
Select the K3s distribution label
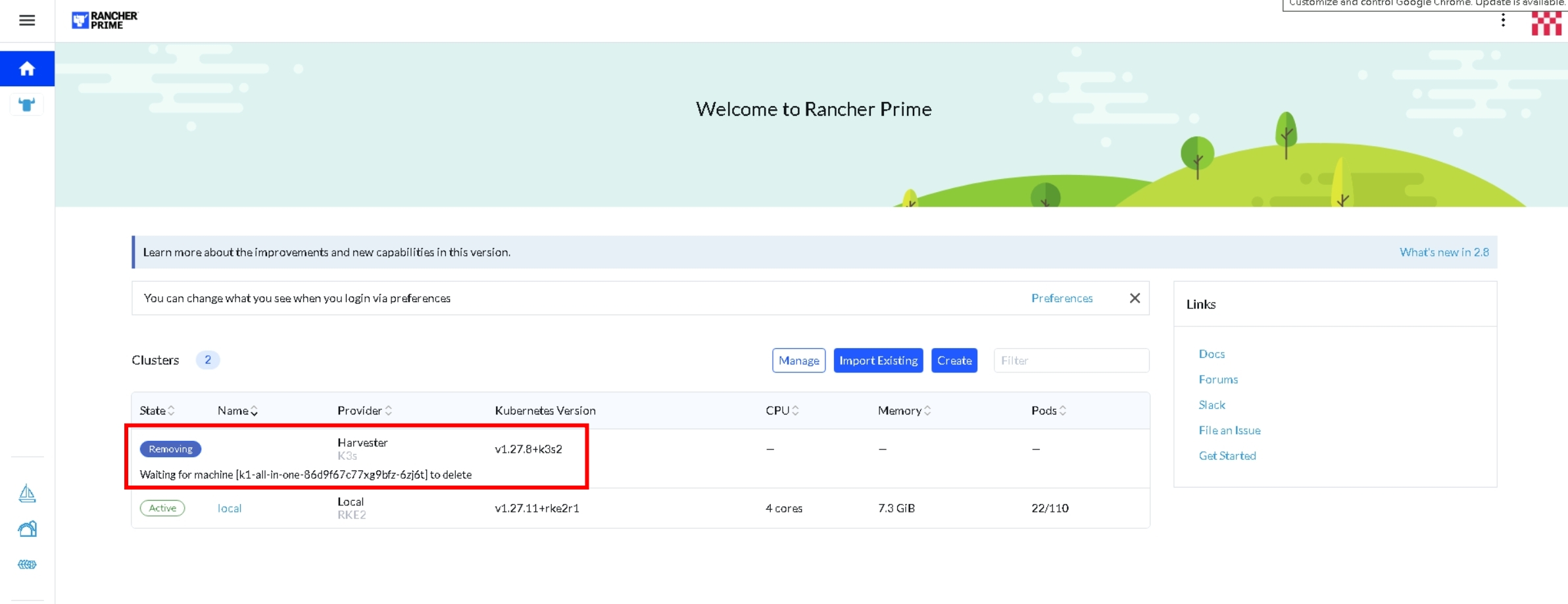point(347,456)
